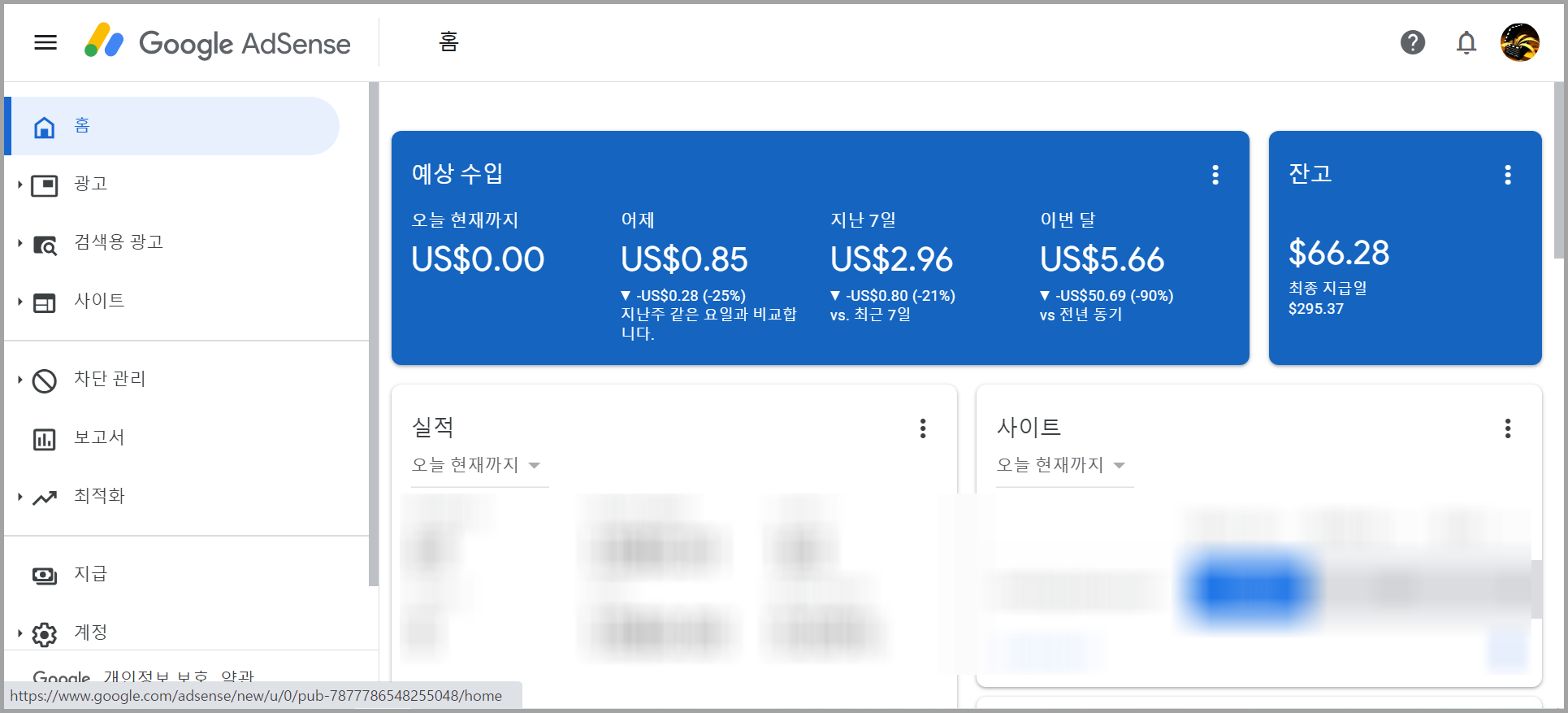Select 사이트 in the sidebar
Screen dimensions: 1568x713
[x=99, y=301]
